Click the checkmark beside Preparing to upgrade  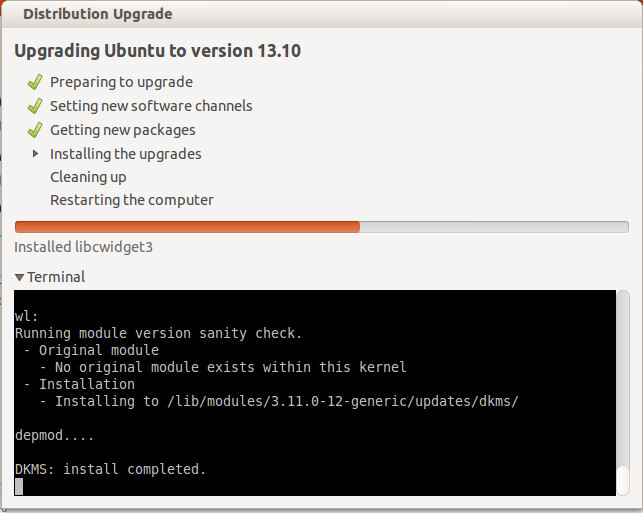point(35,82)
